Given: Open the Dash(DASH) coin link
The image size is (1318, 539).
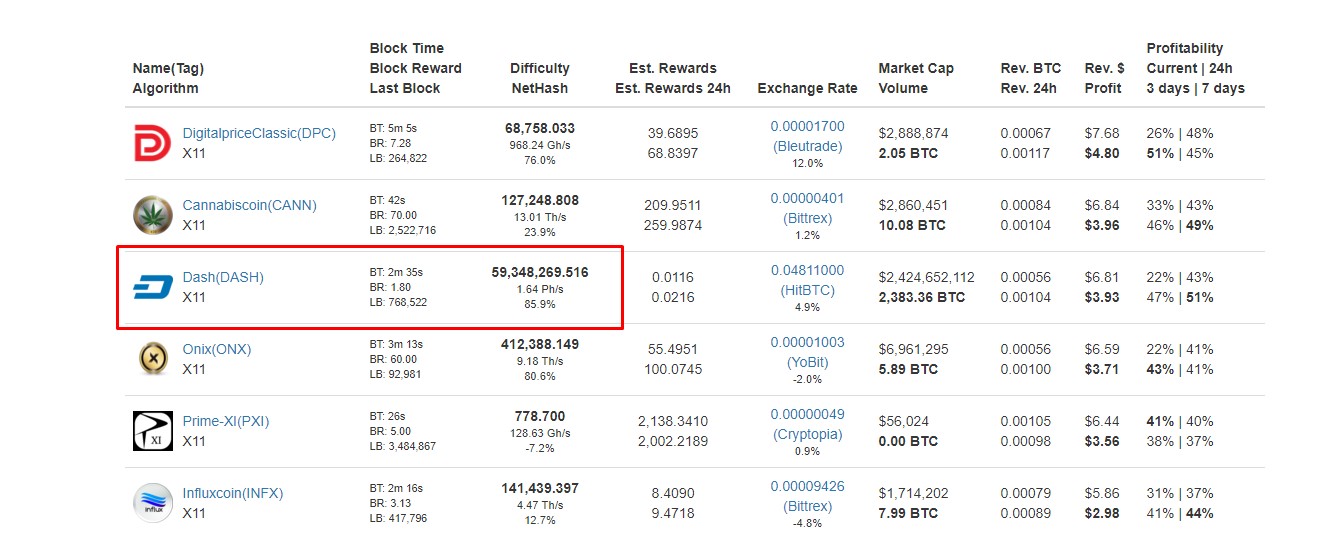Looking at the screenshot, I should (223, 277).
